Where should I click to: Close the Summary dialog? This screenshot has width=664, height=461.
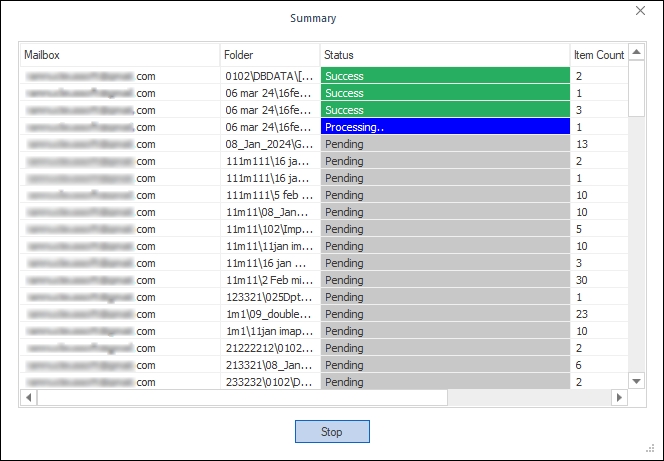(x=641, y=11)
